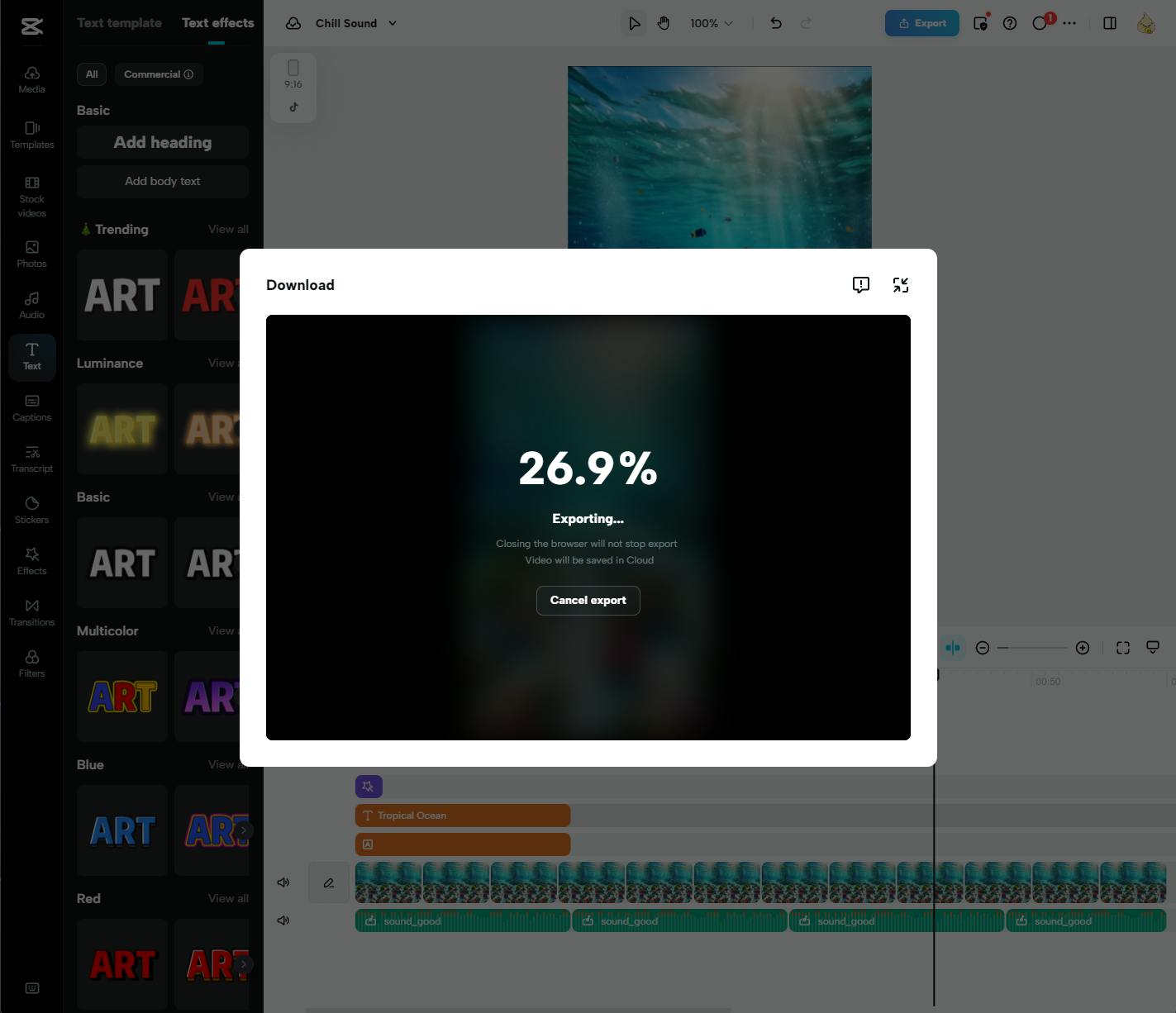Select the first sound_good audio clip
Viewport: 1176px width, 1013px height.
463,920
